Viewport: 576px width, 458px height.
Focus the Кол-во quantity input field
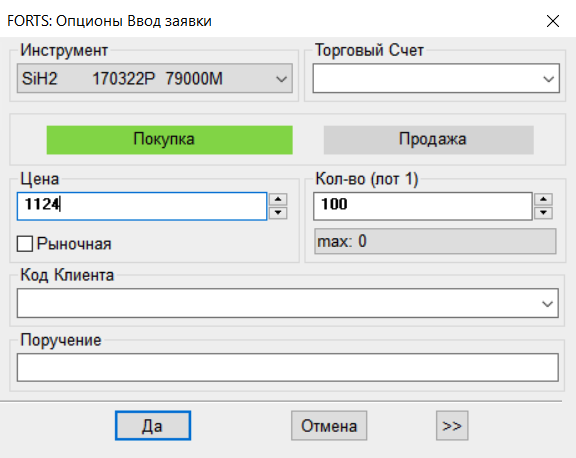(x=422, y=206)
